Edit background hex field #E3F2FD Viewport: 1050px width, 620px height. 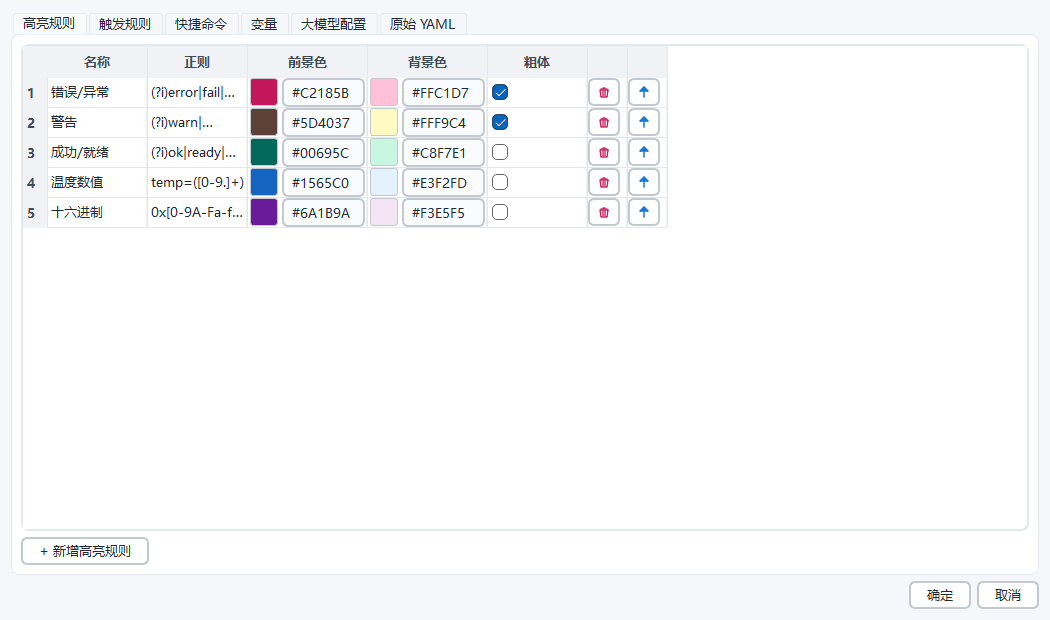click(x=443, y=182)
